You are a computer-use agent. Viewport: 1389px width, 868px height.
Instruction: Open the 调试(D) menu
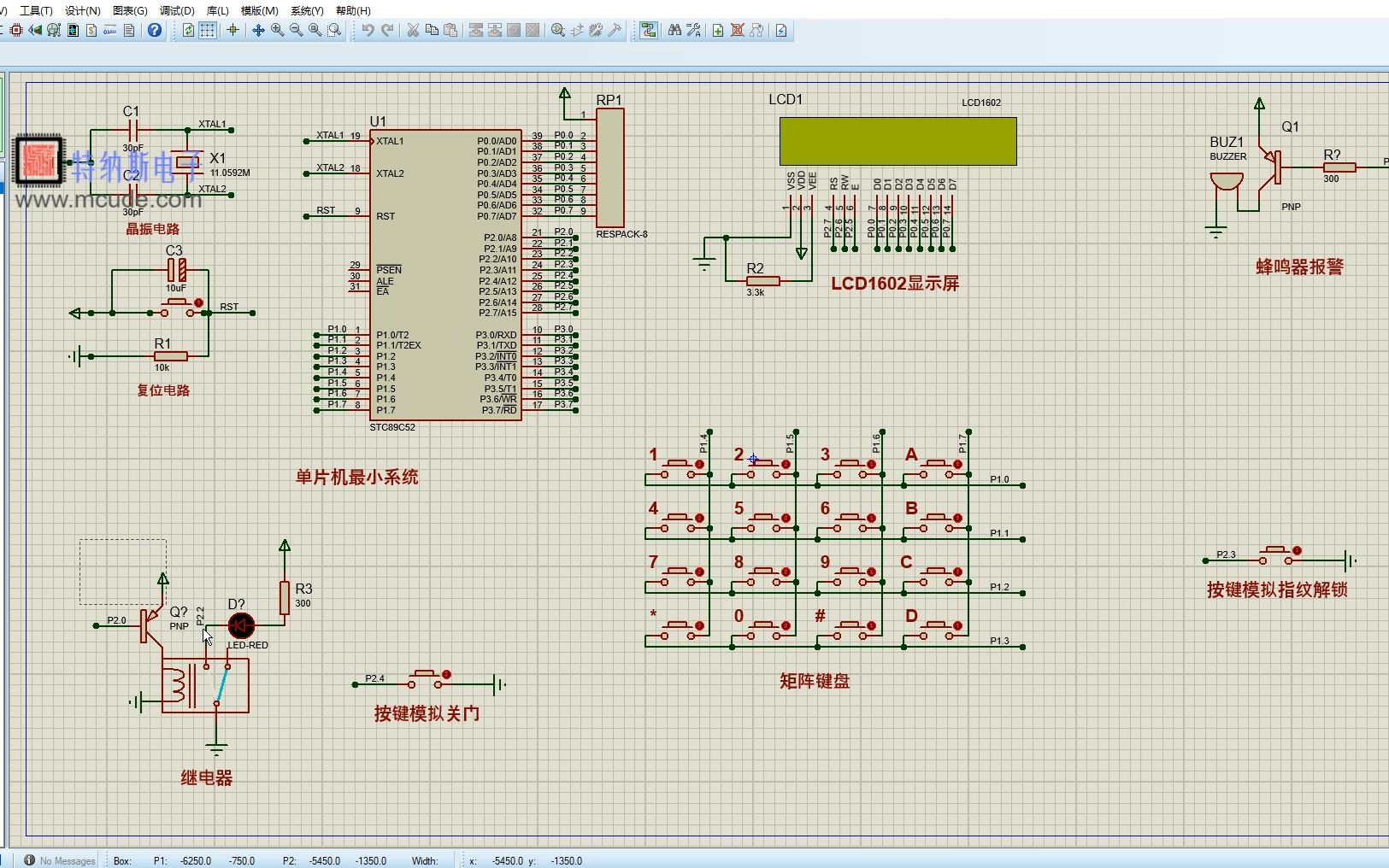coord(177,10)
